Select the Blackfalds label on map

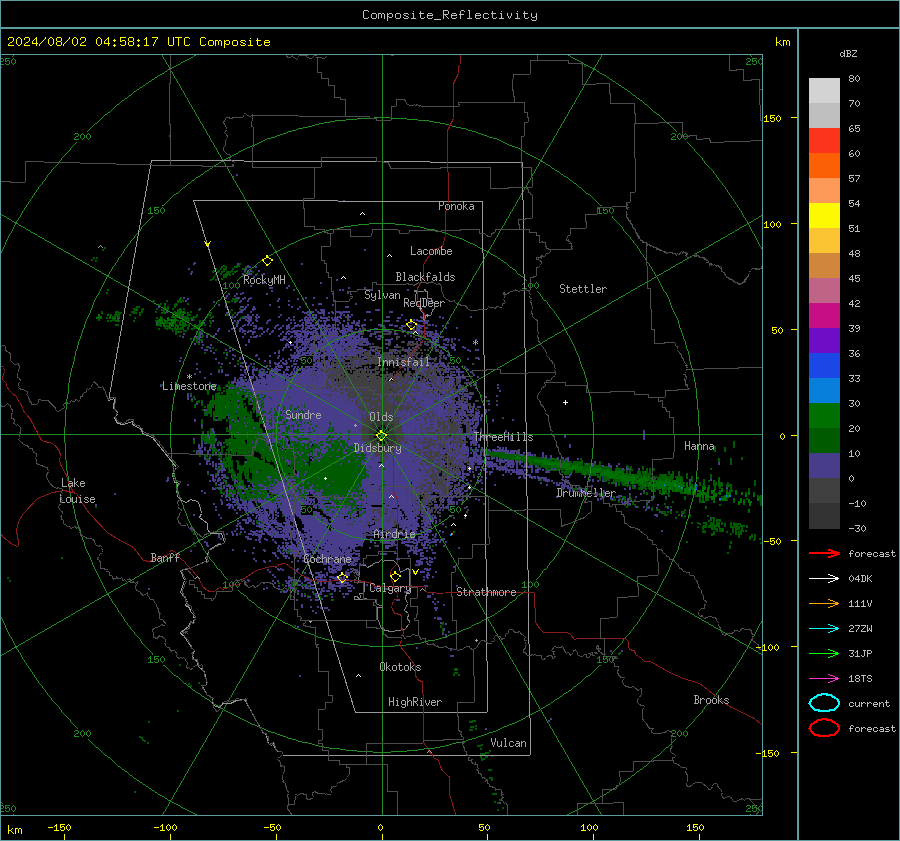[x=425, y=277]
